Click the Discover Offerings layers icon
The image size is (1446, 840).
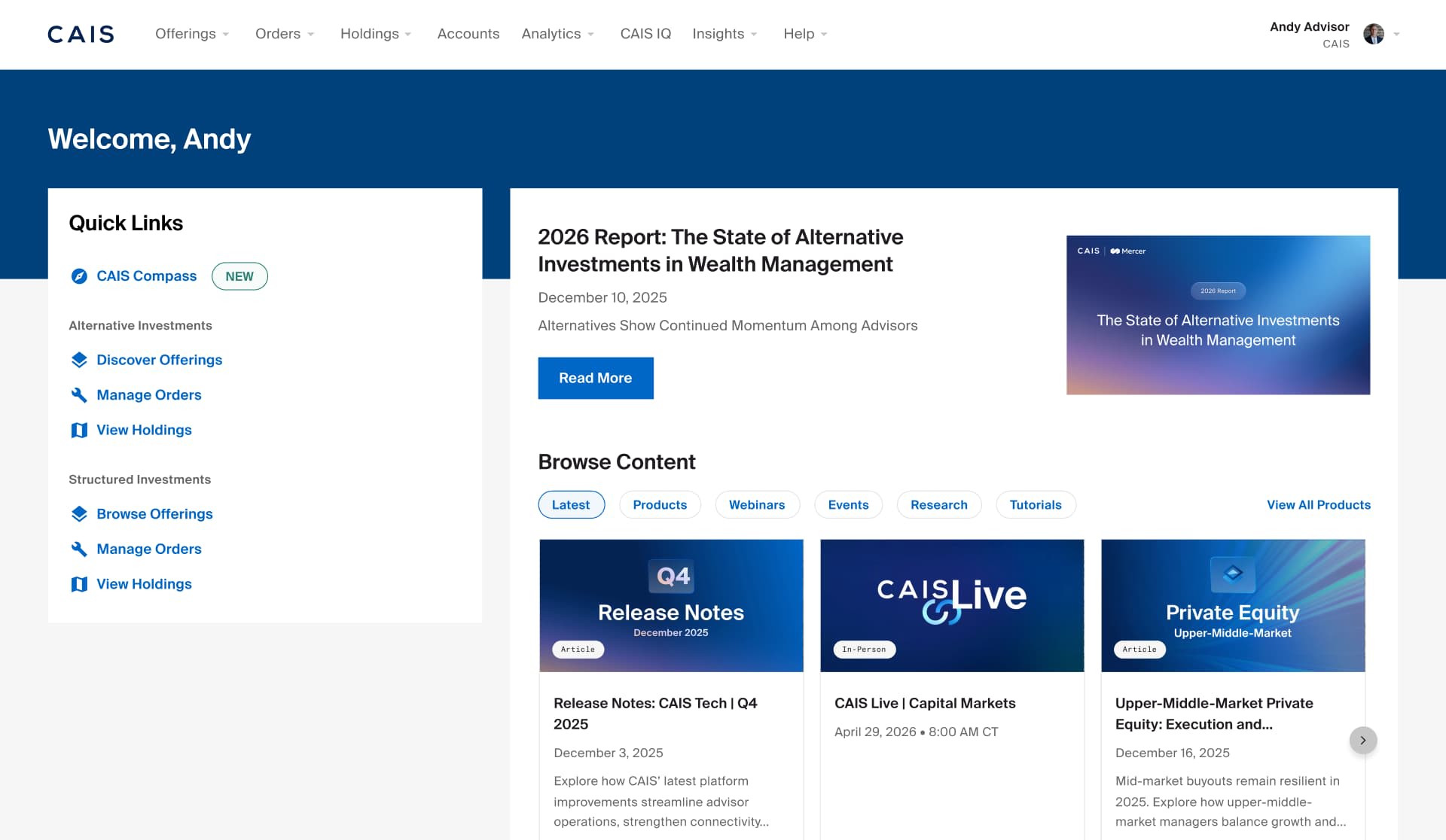[79, 360]
